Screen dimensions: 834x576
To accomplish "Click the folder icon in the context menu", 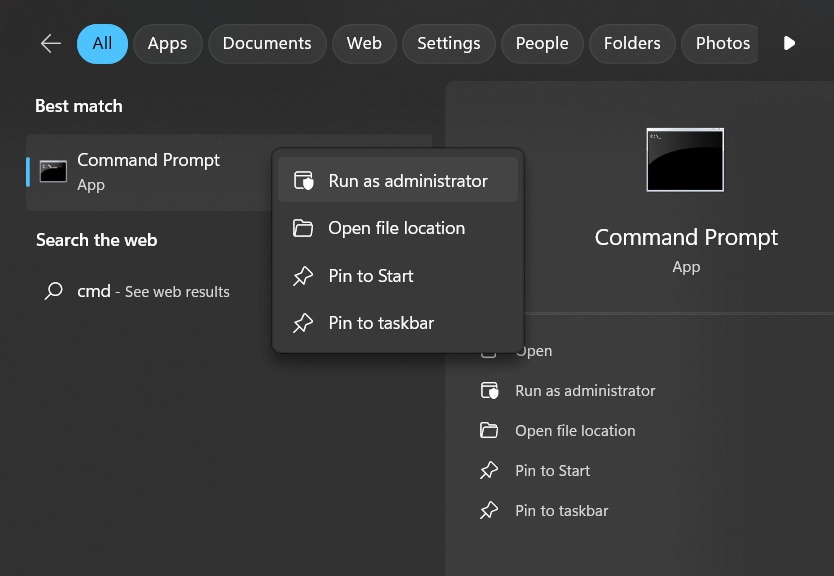I will (303, 228).
